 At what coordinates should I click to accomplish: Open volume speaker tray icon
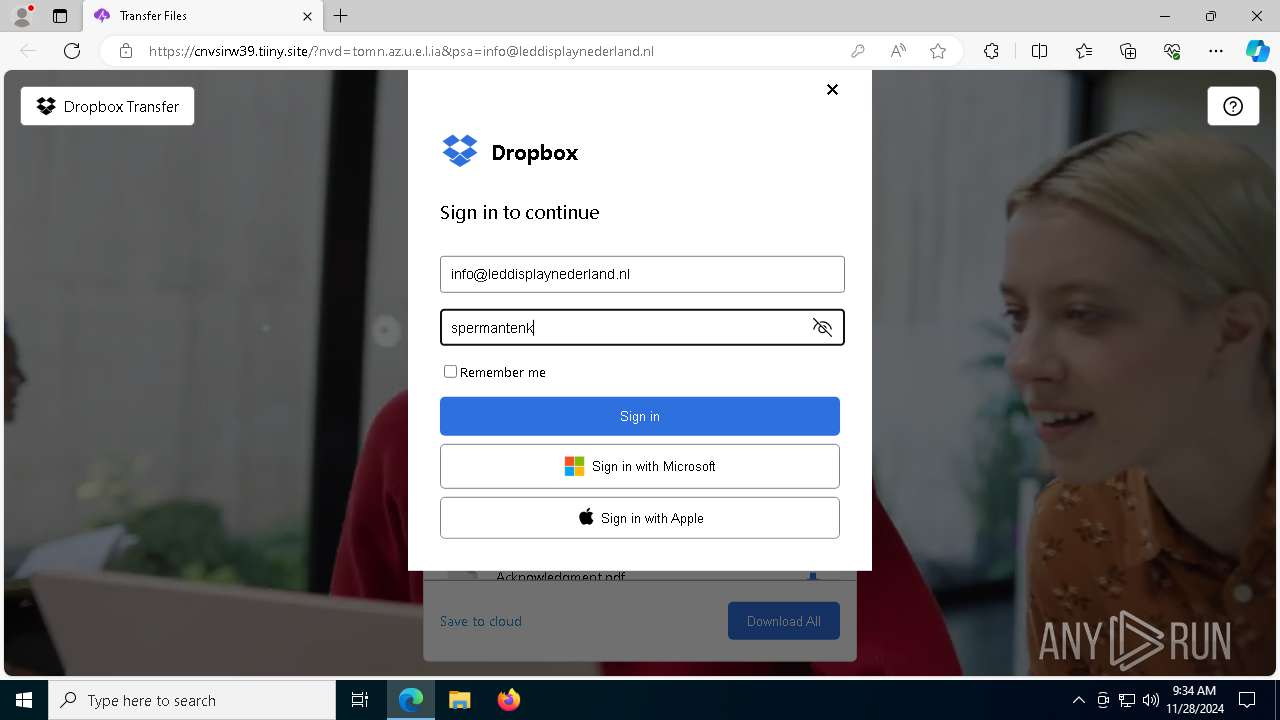pos(1150,700)
